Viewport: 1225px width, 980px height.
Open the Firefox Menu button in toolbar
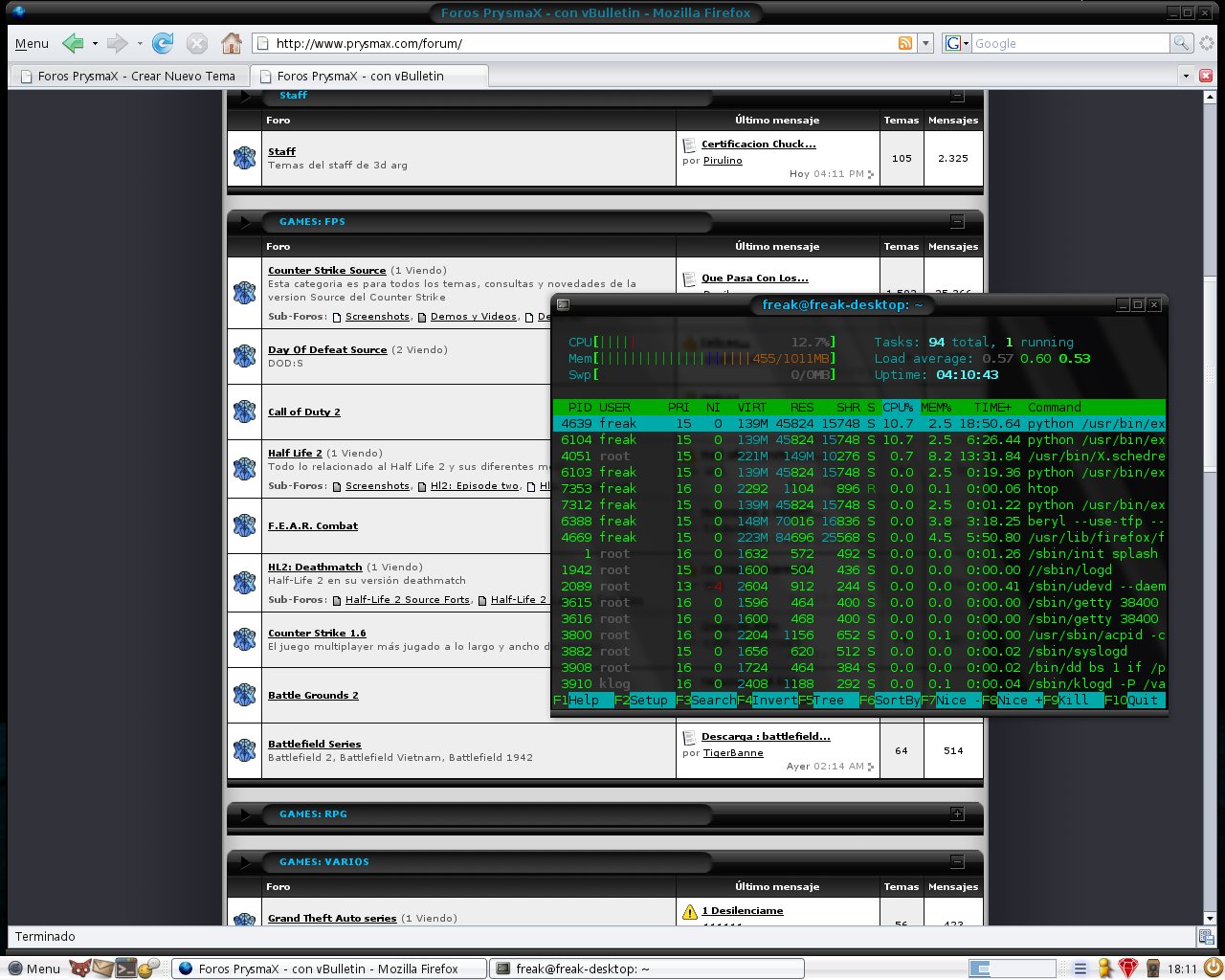coord(32,43)
